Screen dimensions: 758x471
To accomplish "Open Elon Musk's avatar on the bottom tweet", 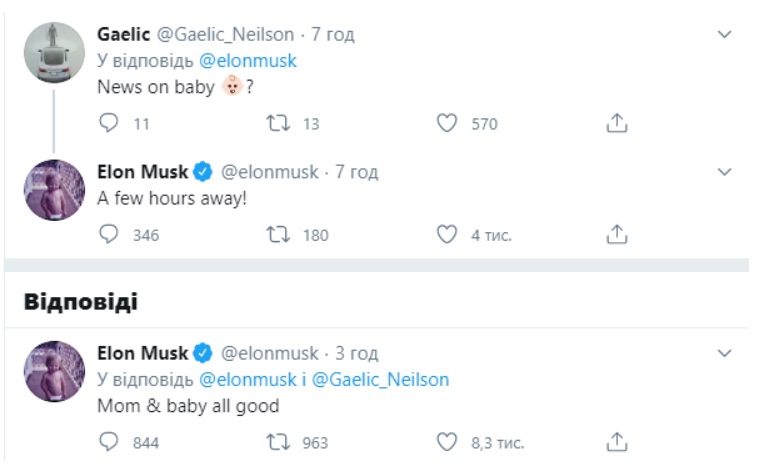I will (x=52, y=371).
